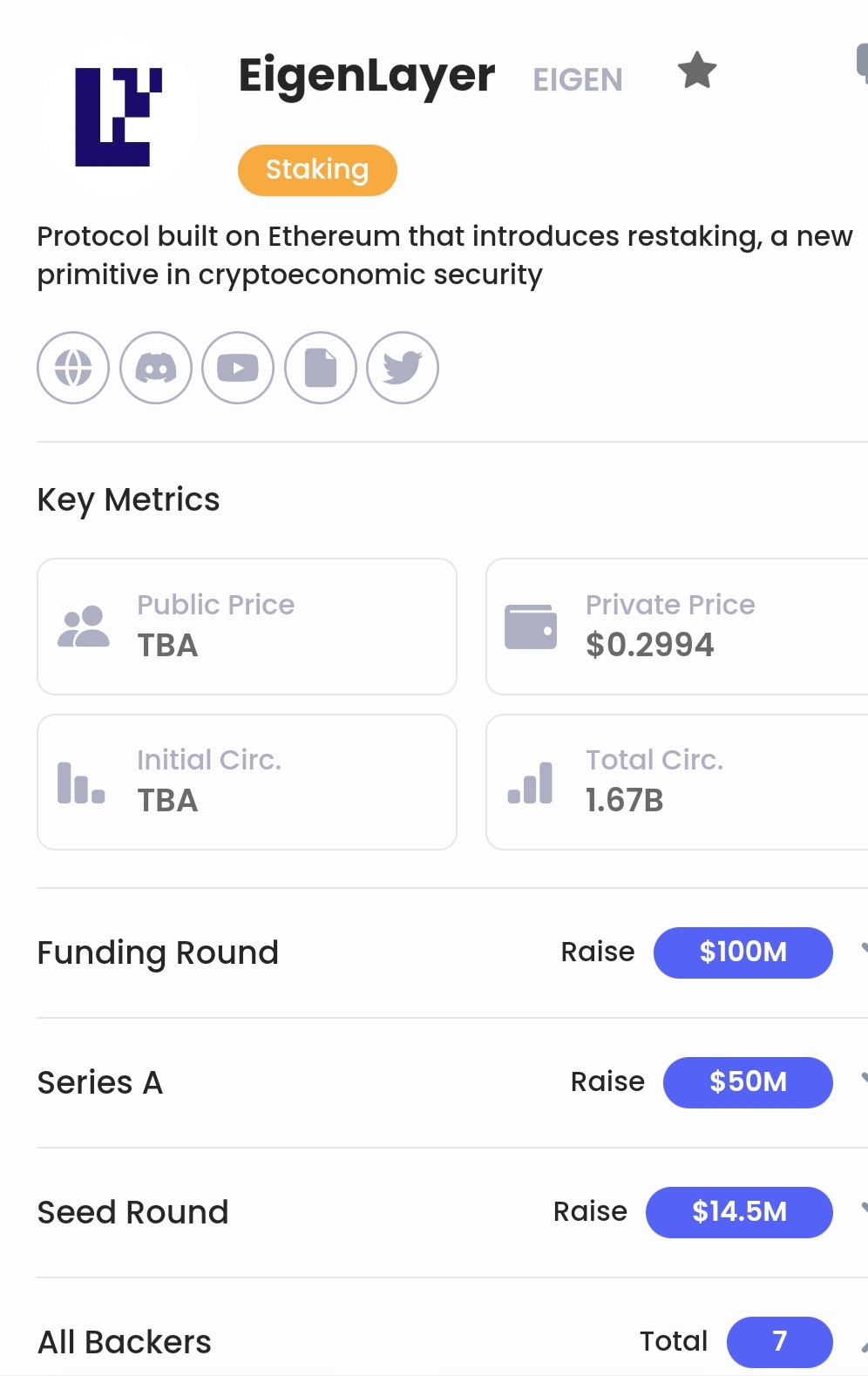The height and width of the screenshot is (1376, 868).
Task: Click the $50M raise badge
Action: pyautogui.click(x=748, y=1082)
